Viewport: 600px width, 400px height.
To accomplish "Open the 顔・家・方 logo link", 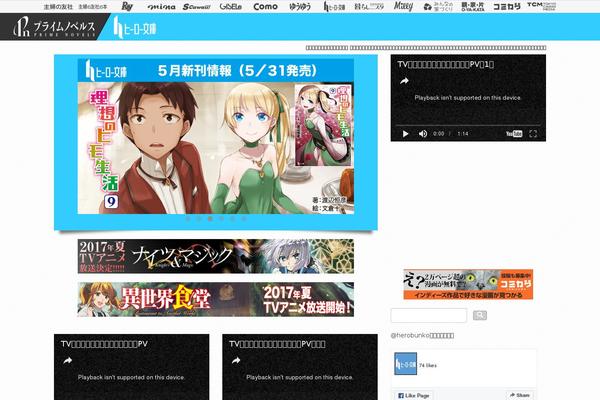I will pyautogui.click(x=473, y=7).
